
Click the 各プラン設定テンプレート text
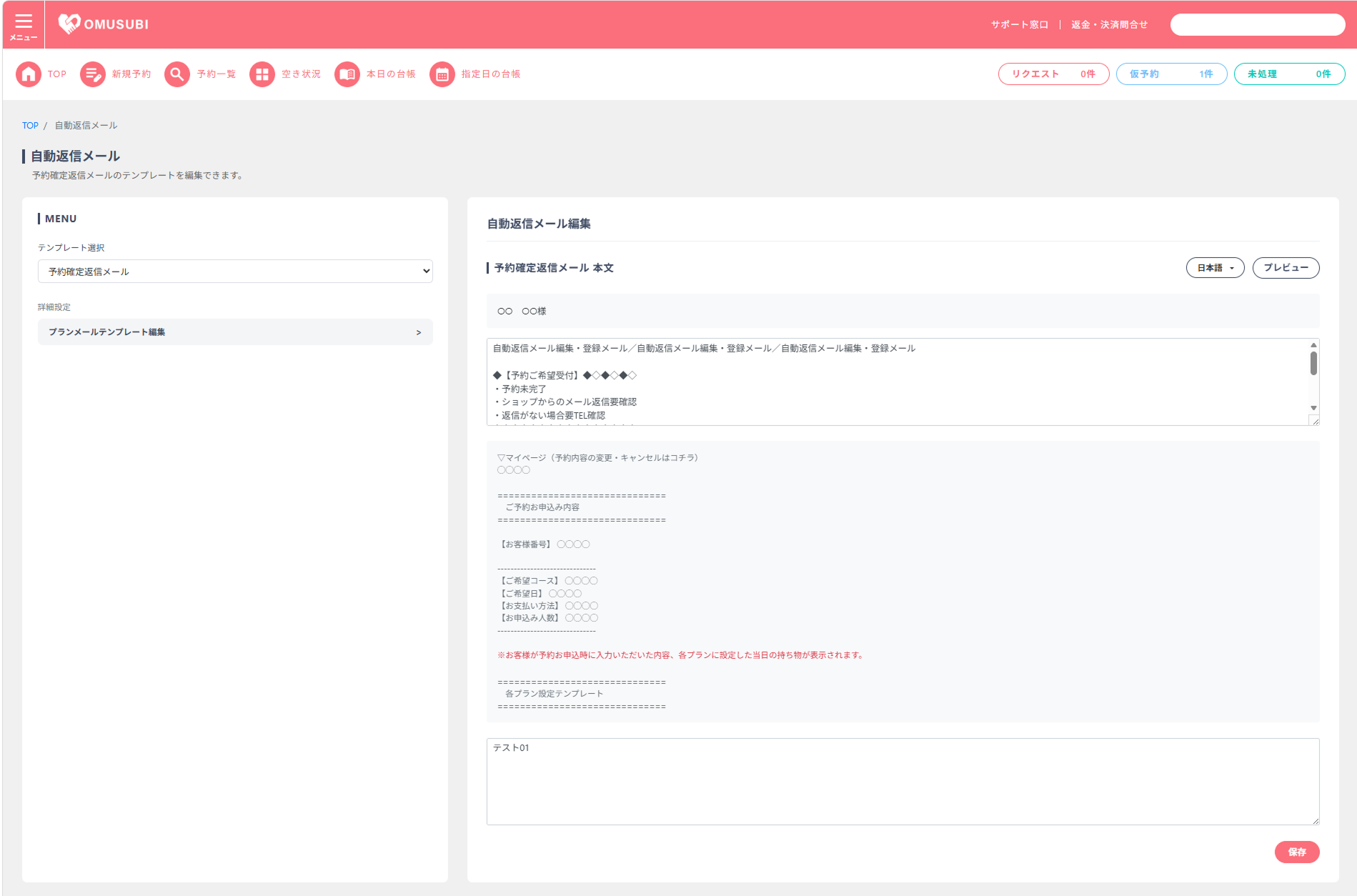tap(554, 694)
